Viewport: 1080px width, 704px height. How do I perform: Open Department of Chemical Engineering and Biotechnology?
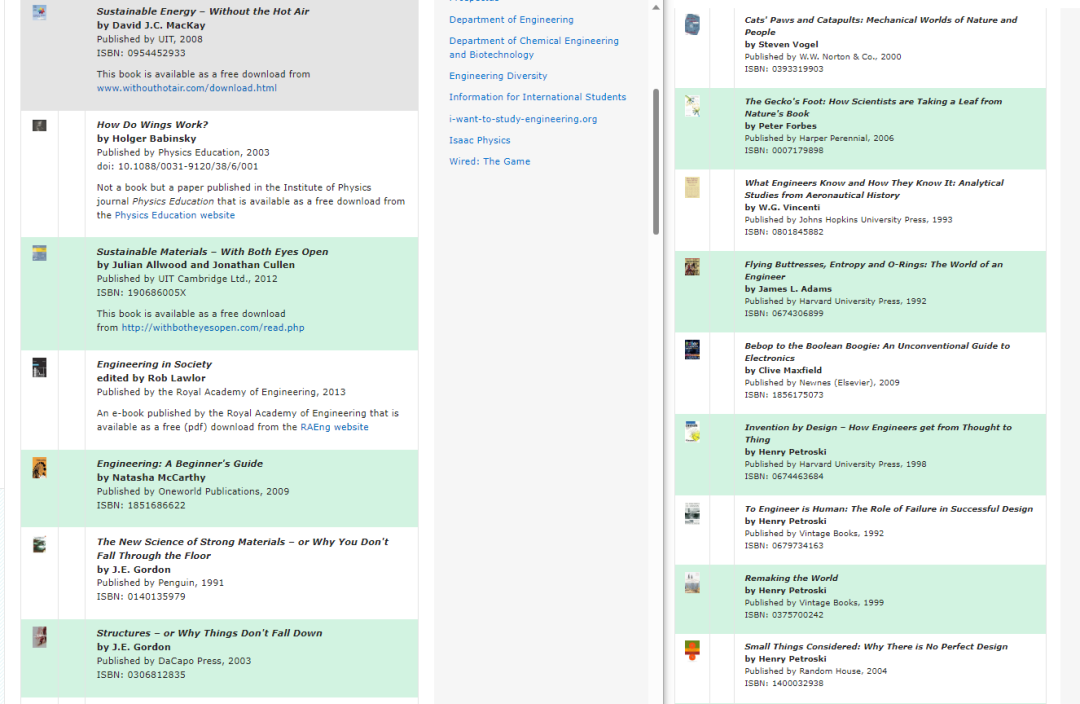tap(534, 48)
